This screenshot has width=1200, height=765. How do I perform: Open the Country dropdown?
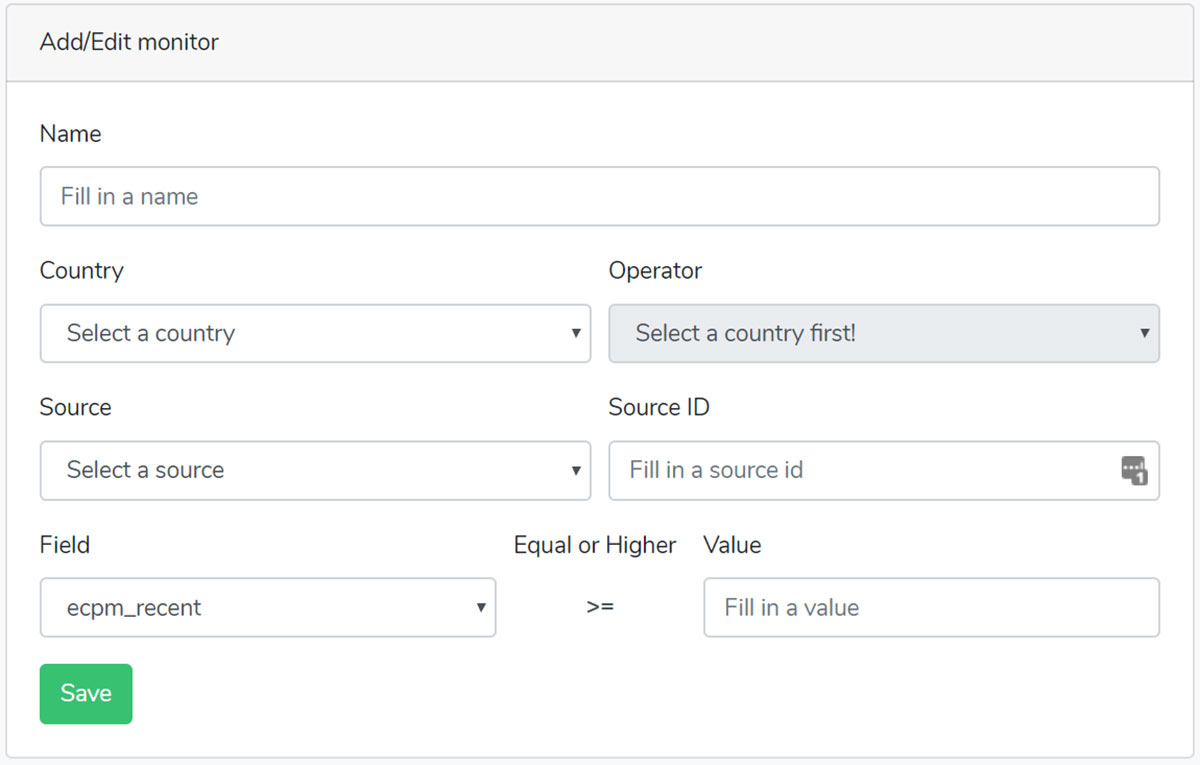coord(315,333)
